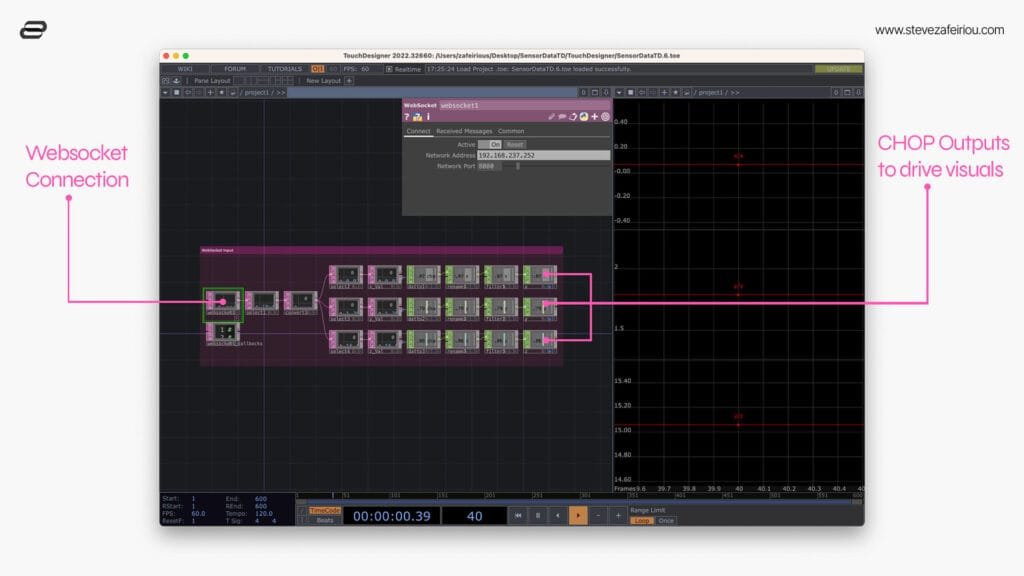
Task: Step forward one frame with plus button
Action: tap(618, 516)
